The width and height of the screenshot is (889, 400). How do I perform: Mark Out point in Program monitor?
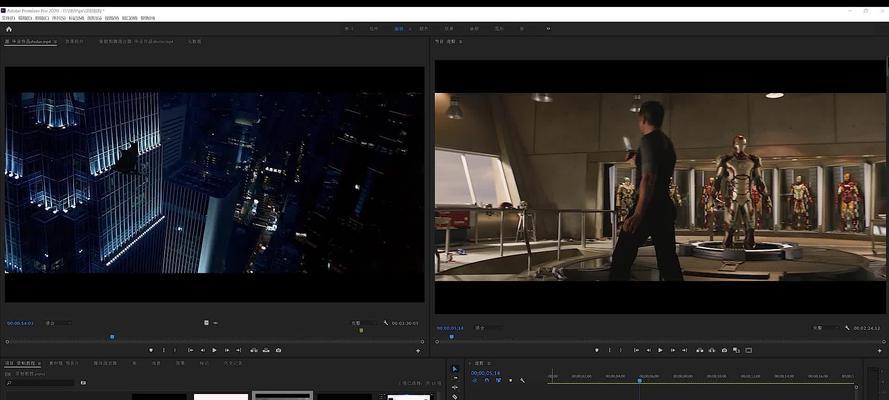[621, 350]
